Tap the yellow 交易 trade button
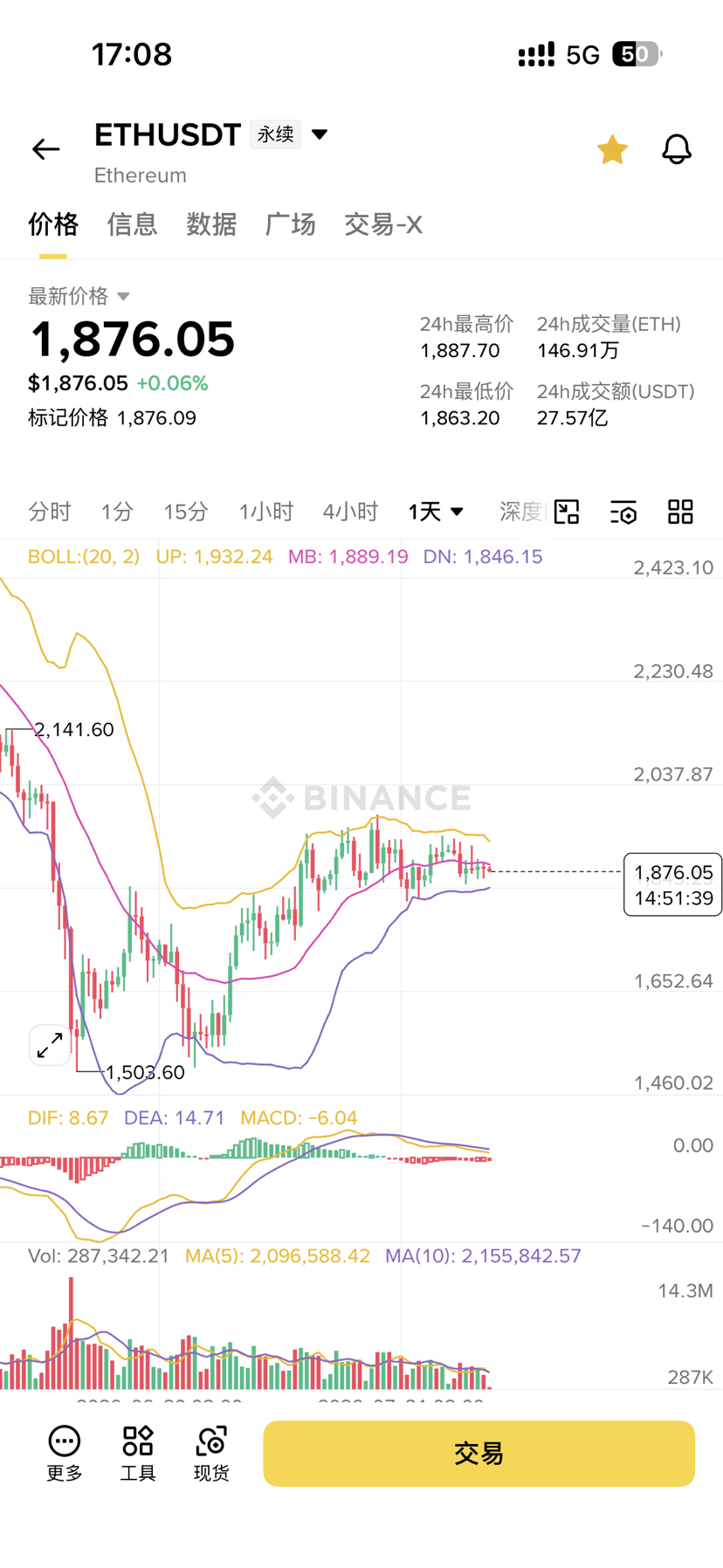Viewport: 723px width, 1568px height. tap(479, 1454)
